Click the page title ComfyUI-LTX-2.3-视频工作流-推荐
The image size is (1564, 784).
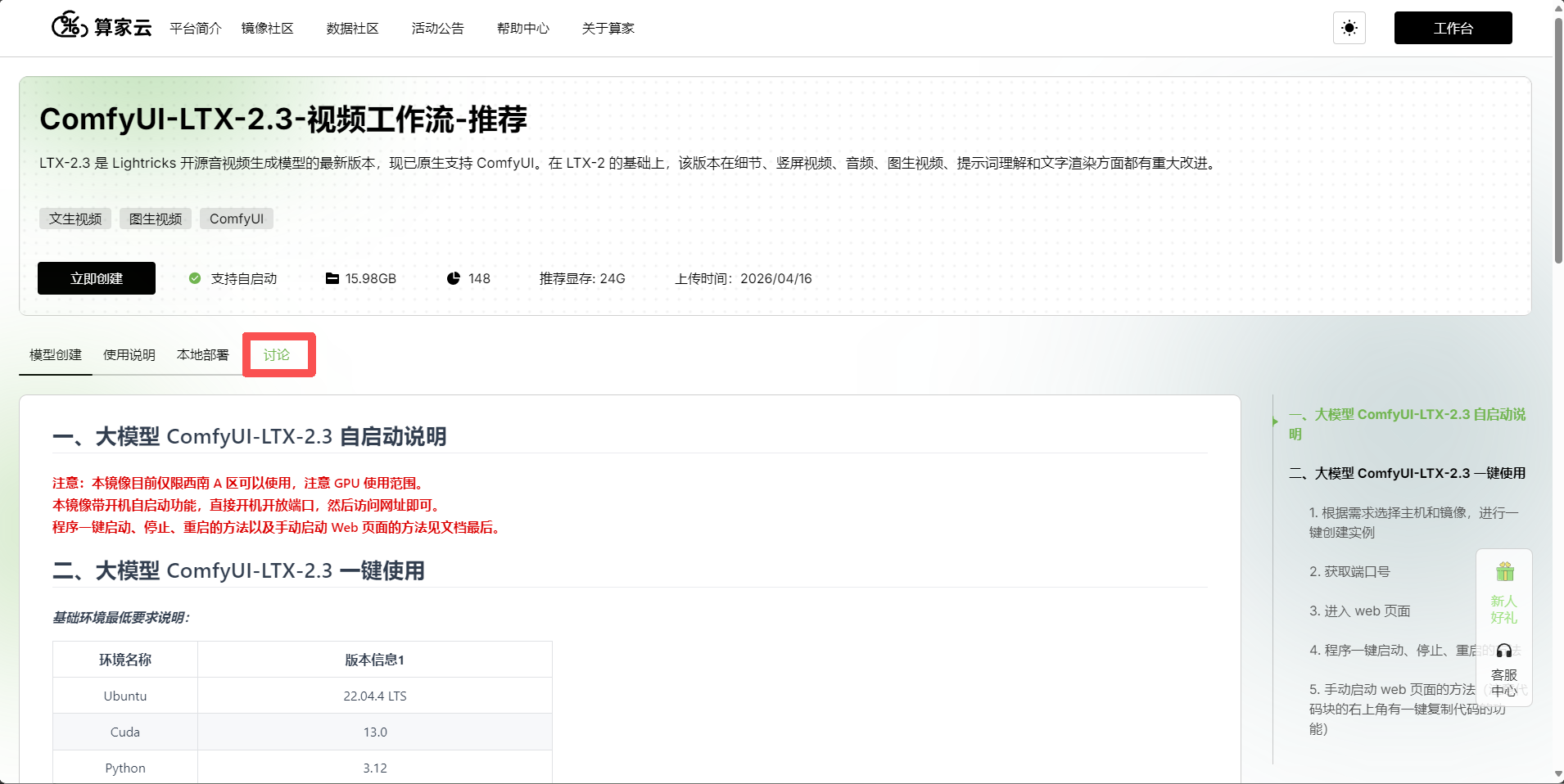pos(283,119)
